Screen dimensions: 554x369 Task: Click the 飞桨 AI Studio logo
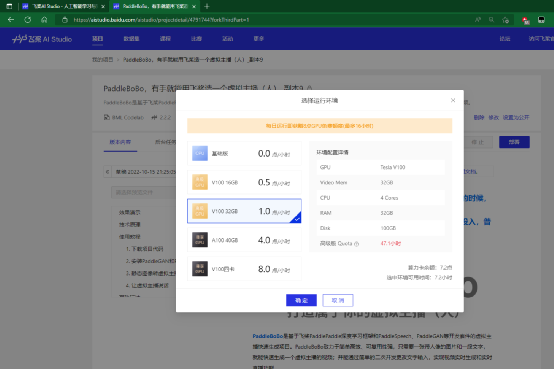[42, 39]
